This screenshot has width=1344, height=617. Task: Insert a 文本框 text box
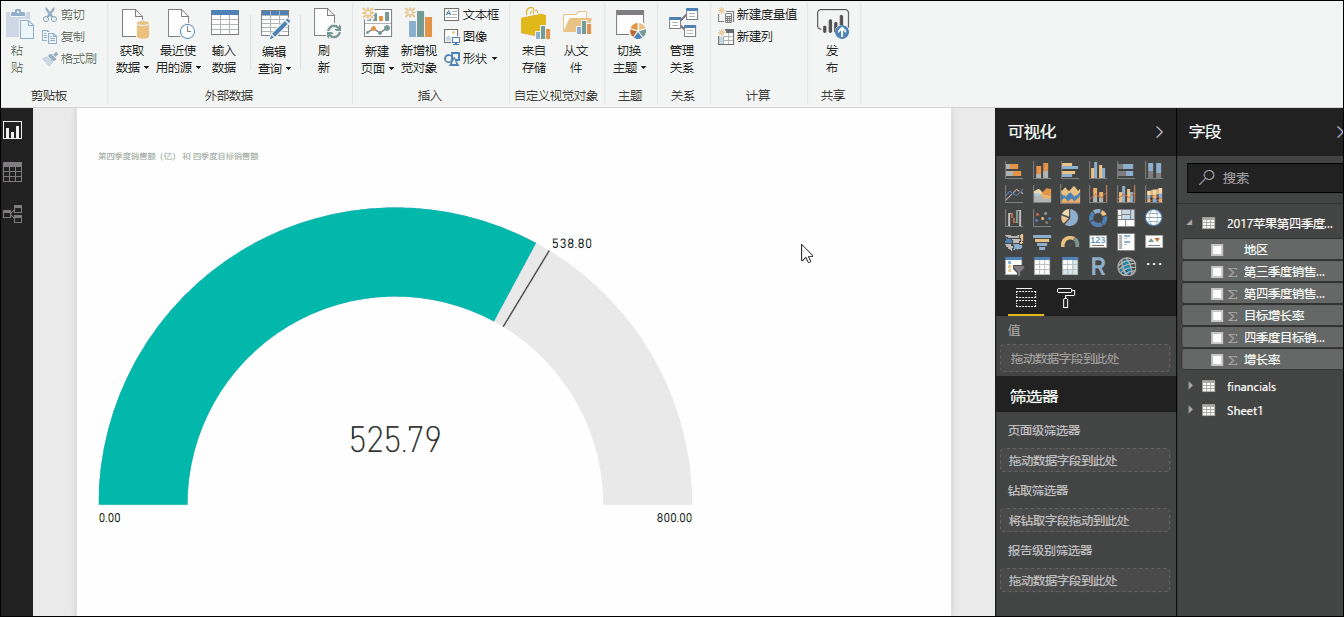(471, 15)
